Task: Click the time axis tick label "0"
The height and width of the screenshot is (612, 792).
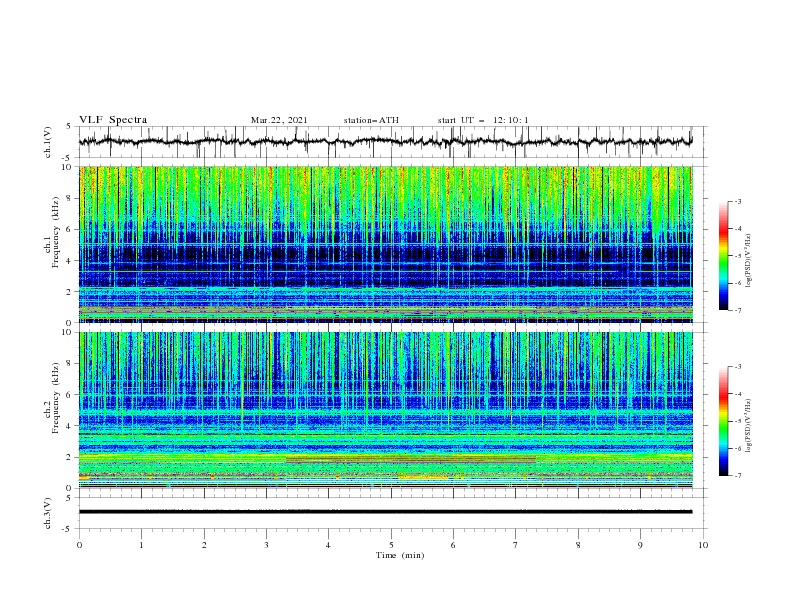Action: pos(79,545)
